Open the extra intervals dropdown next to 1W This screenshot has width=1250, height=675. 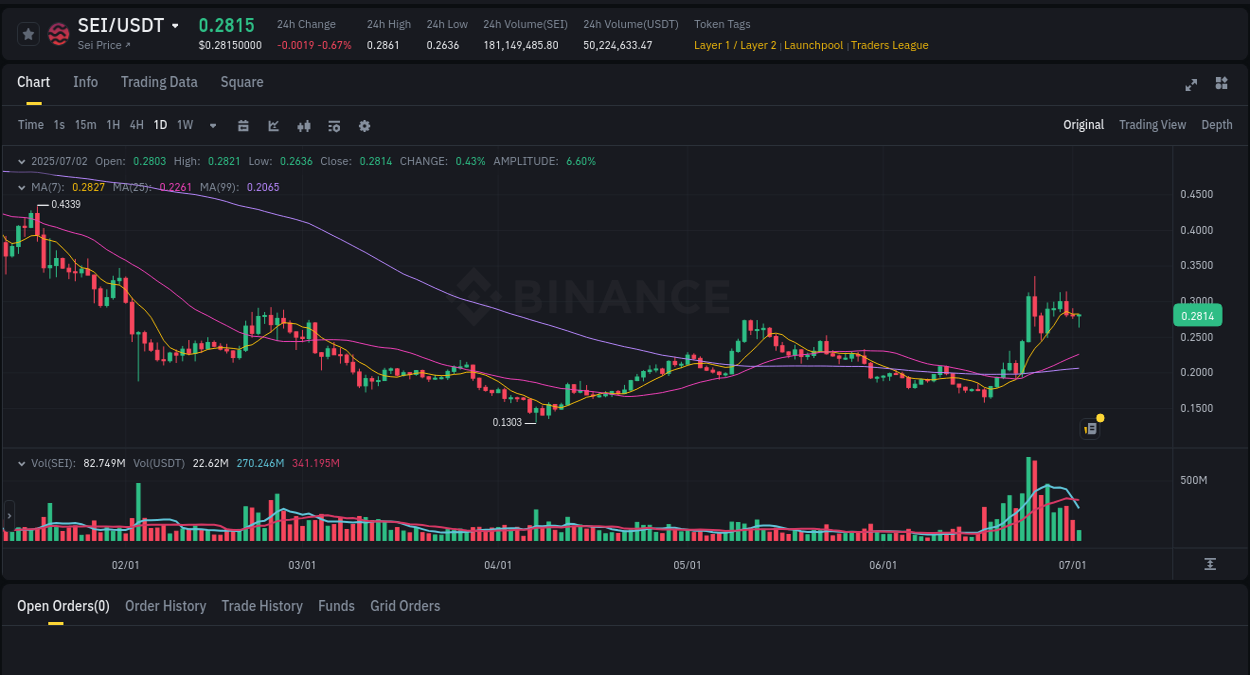[x=212, y=125]
